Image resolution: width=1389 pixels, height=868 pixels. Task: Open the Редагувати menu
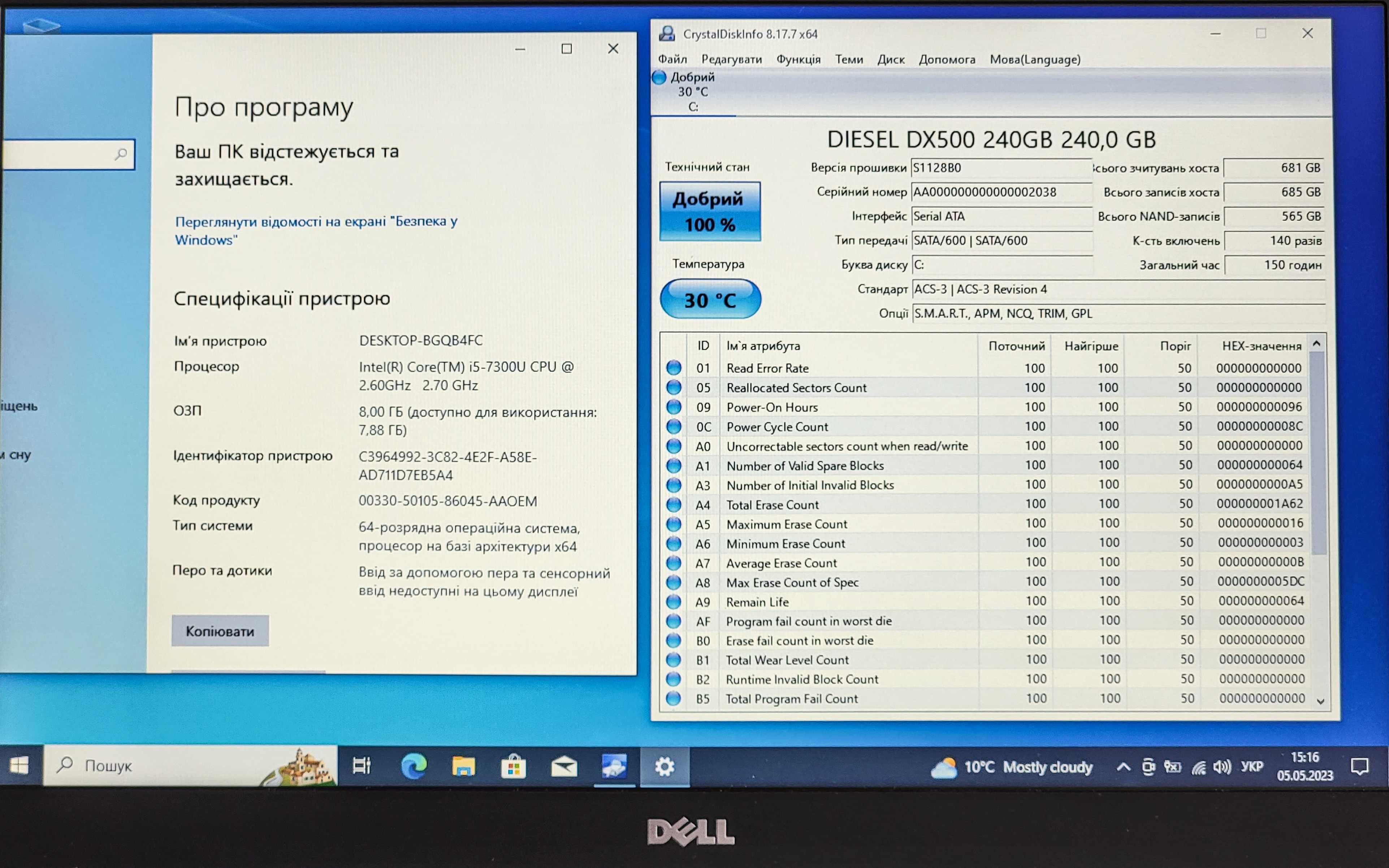[732, 59]
